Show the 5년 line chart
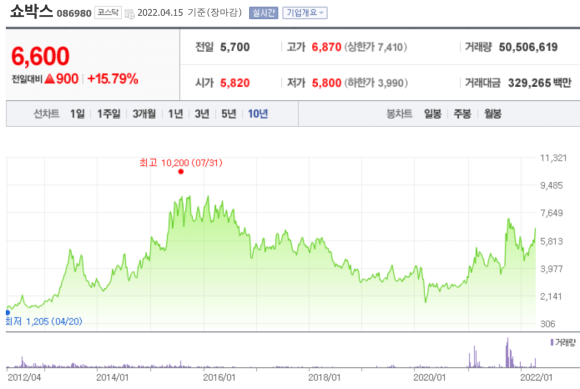Screen dimensions: 580x389 (229, 114)
